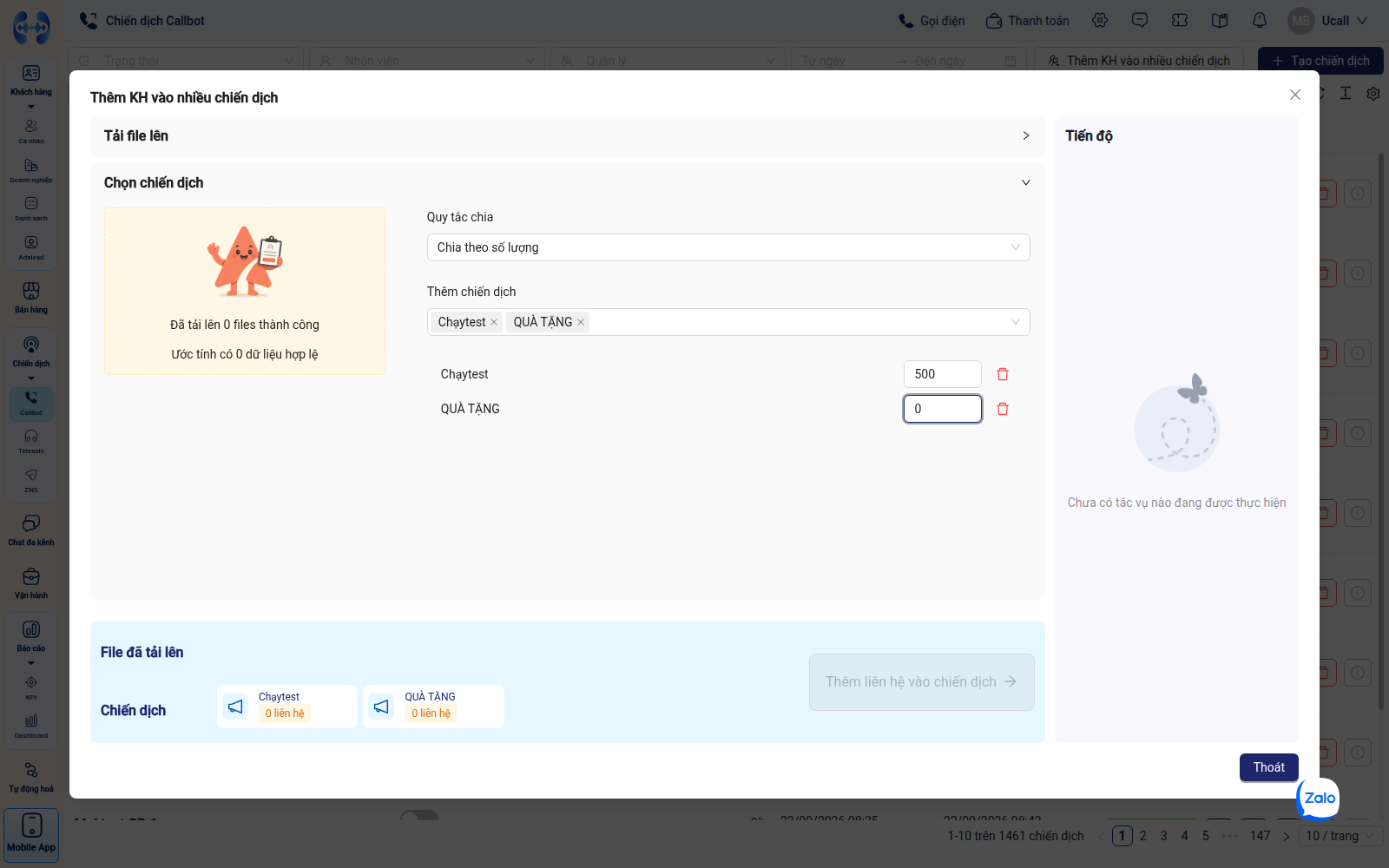Image resolution: width=1389 pixels, height=868 pixels.
Task: Click the Thoát button
Action: (x=1269, y=767)
